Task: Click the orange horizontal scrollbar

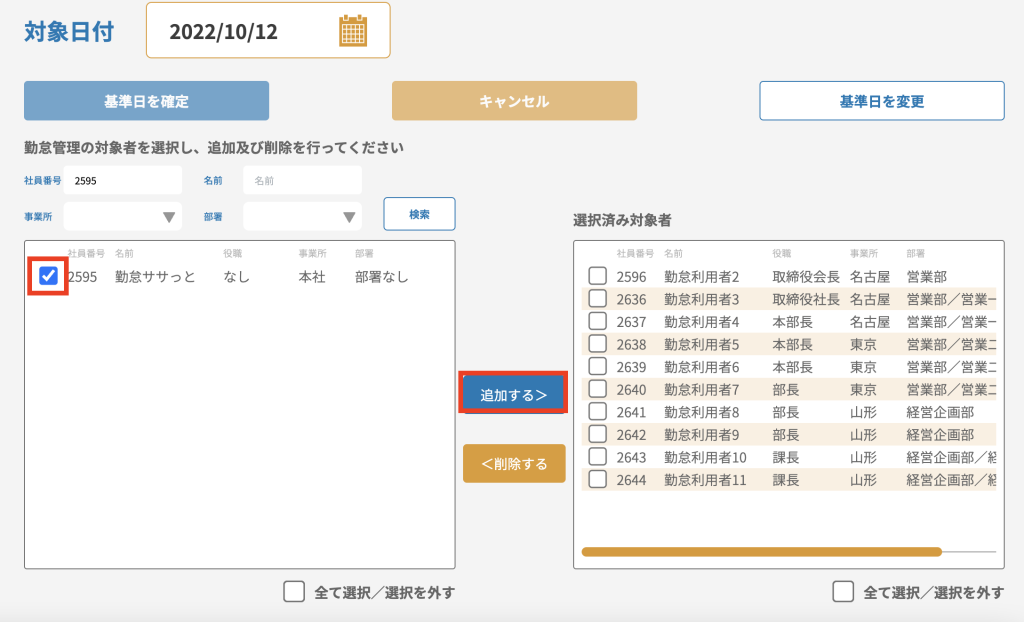Action: pos(761,552)
